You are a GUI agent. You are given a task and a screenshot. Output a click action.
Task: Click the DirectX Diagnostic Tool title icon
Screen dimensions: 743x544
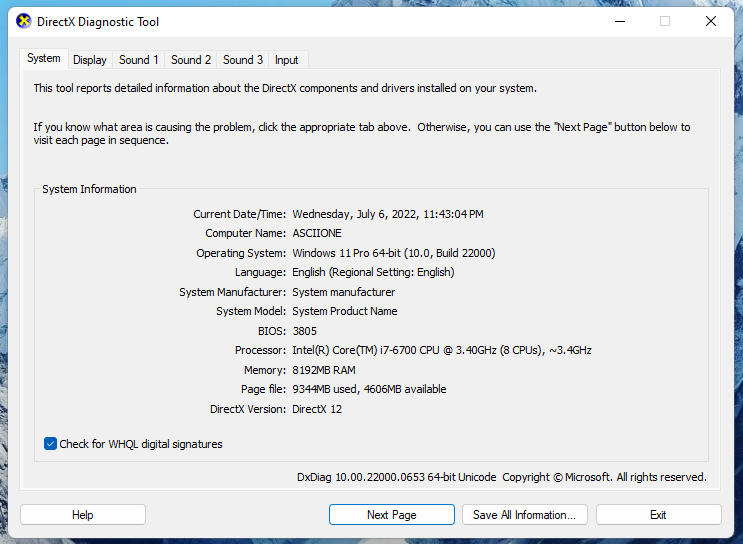[24, 21]
